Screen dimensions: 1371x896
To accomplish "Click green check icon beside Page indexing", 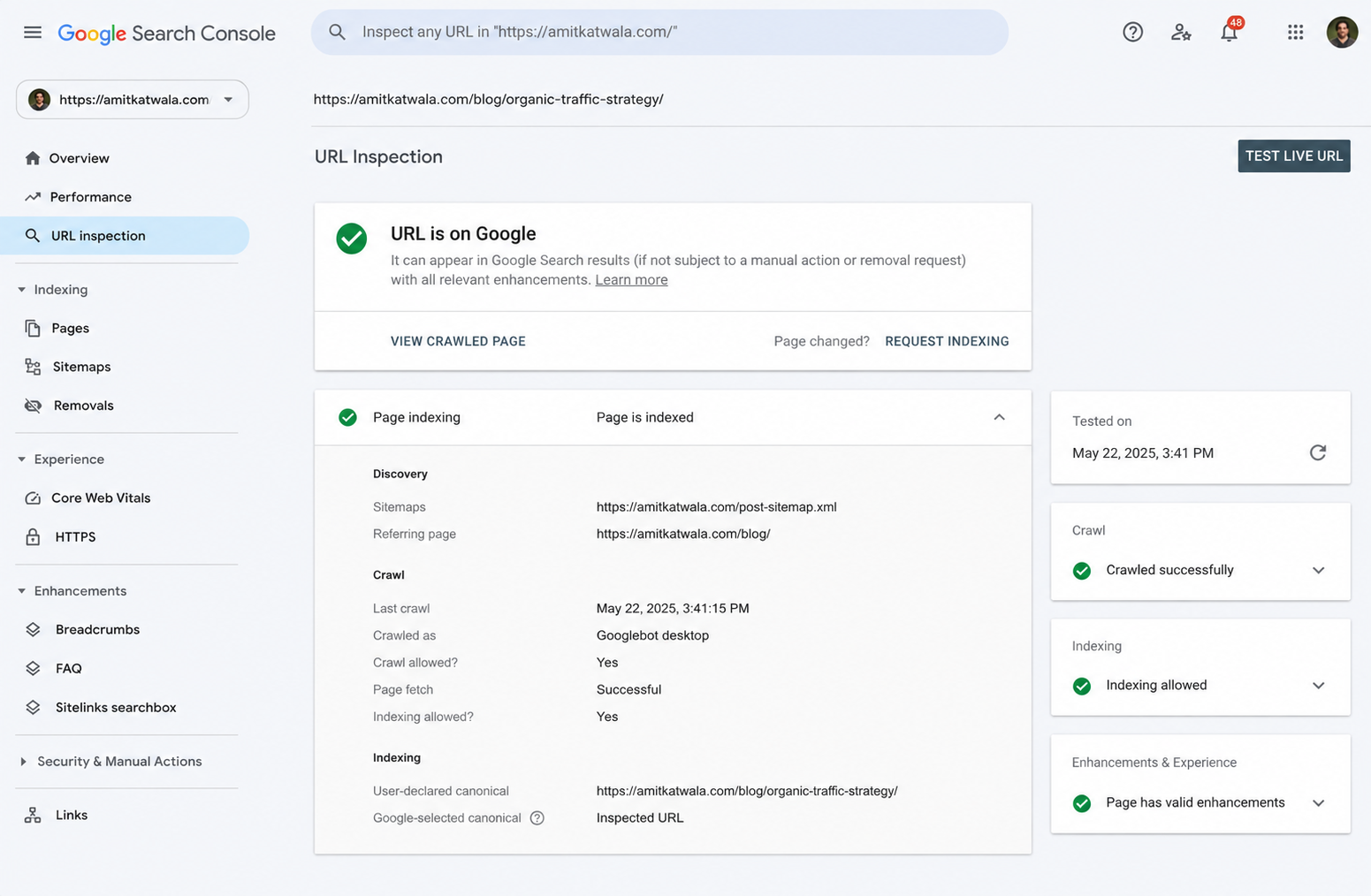I will click(x=348, y=417).
